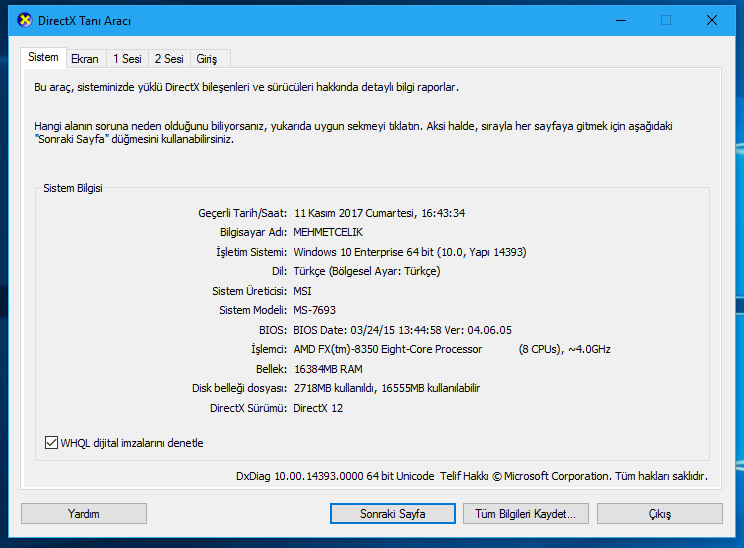Click the 2718MB kullanıldı page file text
This screenshot has width=744, height=548.
pos(334,388)
